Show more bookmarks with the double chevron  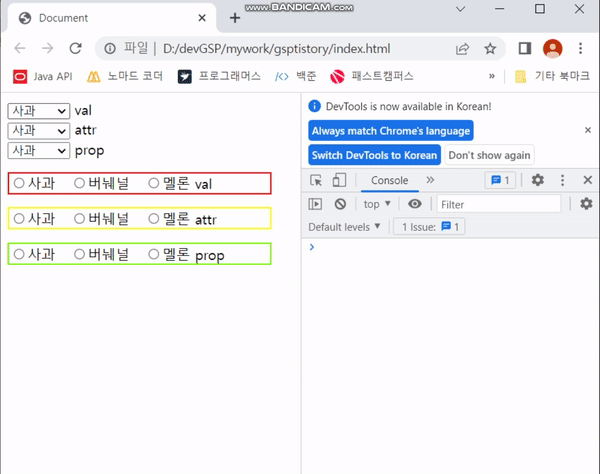(x=492, y=76)
